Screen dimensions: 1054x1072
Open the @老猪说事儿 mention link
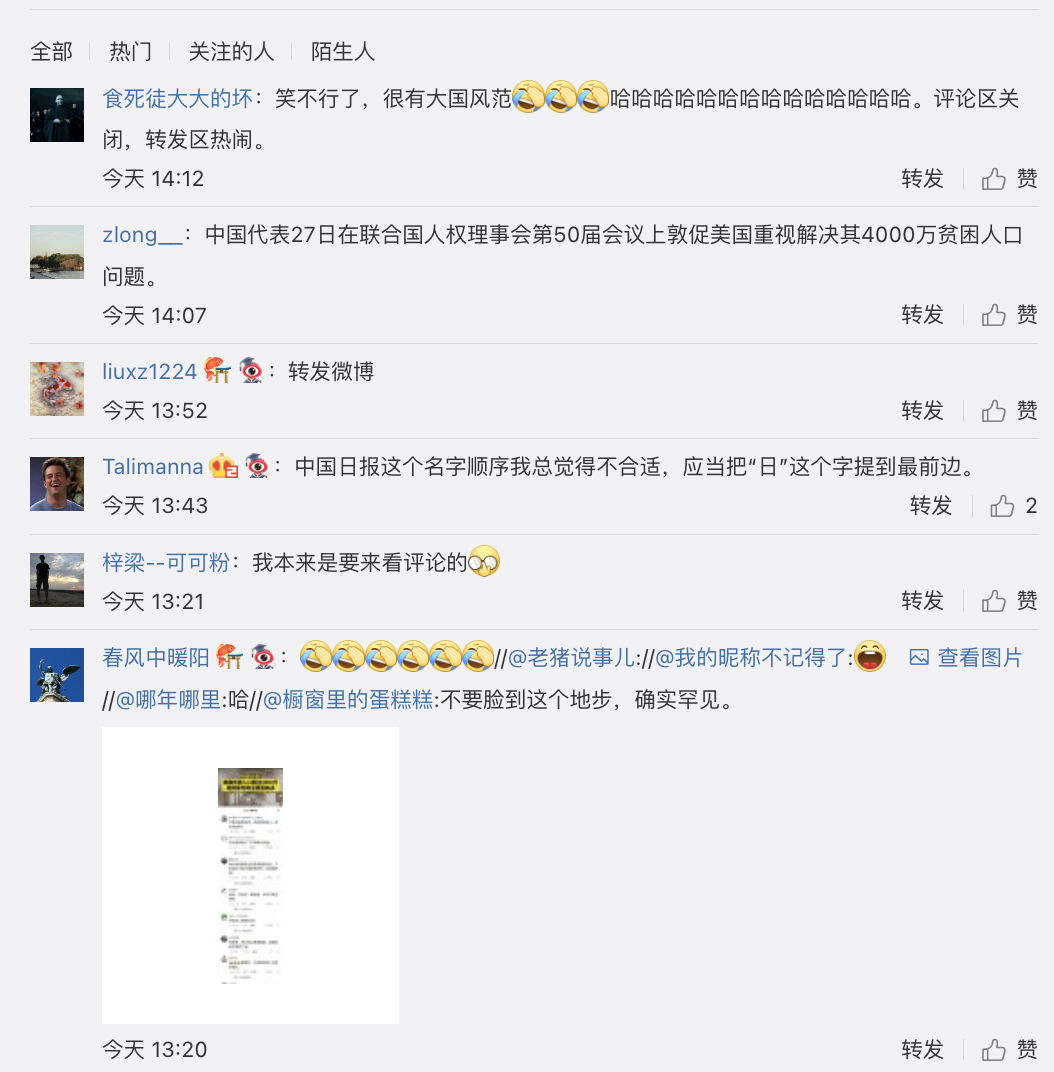point(571,658)
